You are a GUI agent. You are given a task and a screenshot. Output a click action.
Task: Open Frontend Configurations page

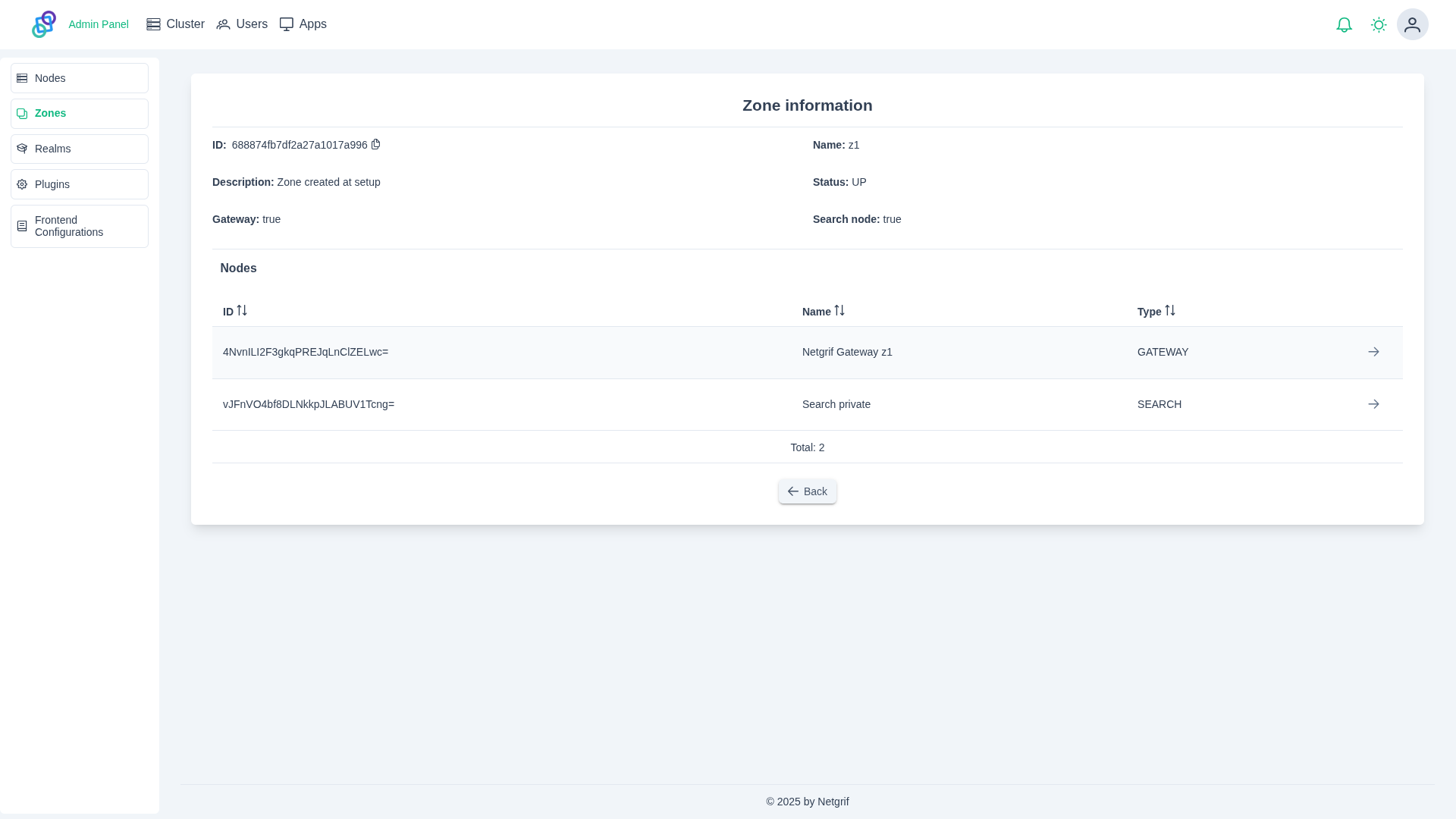click(x=80, y=226)
